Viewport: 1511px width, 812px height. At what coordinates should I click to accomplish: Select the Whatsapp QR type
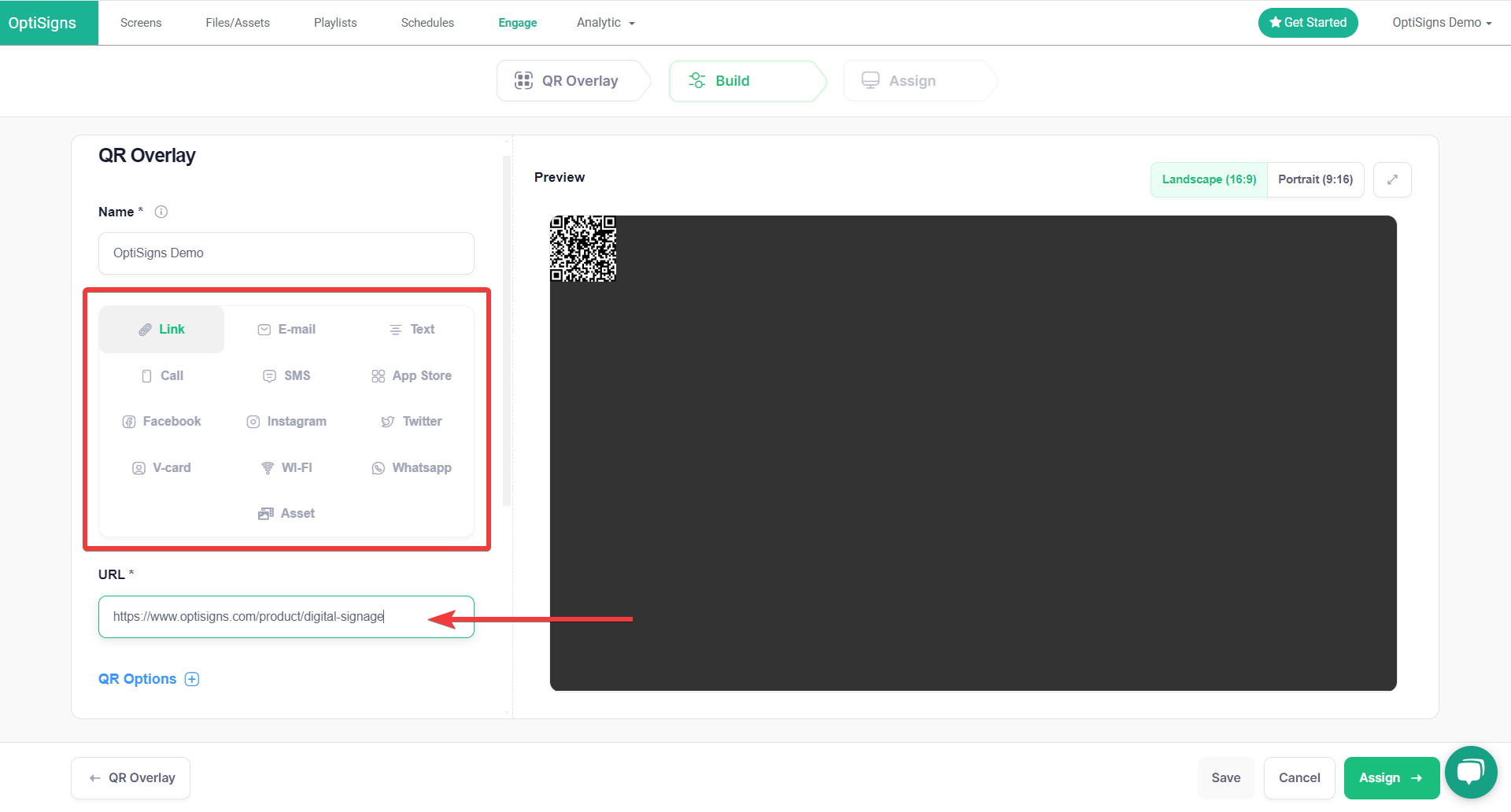(x=412, y=468)
